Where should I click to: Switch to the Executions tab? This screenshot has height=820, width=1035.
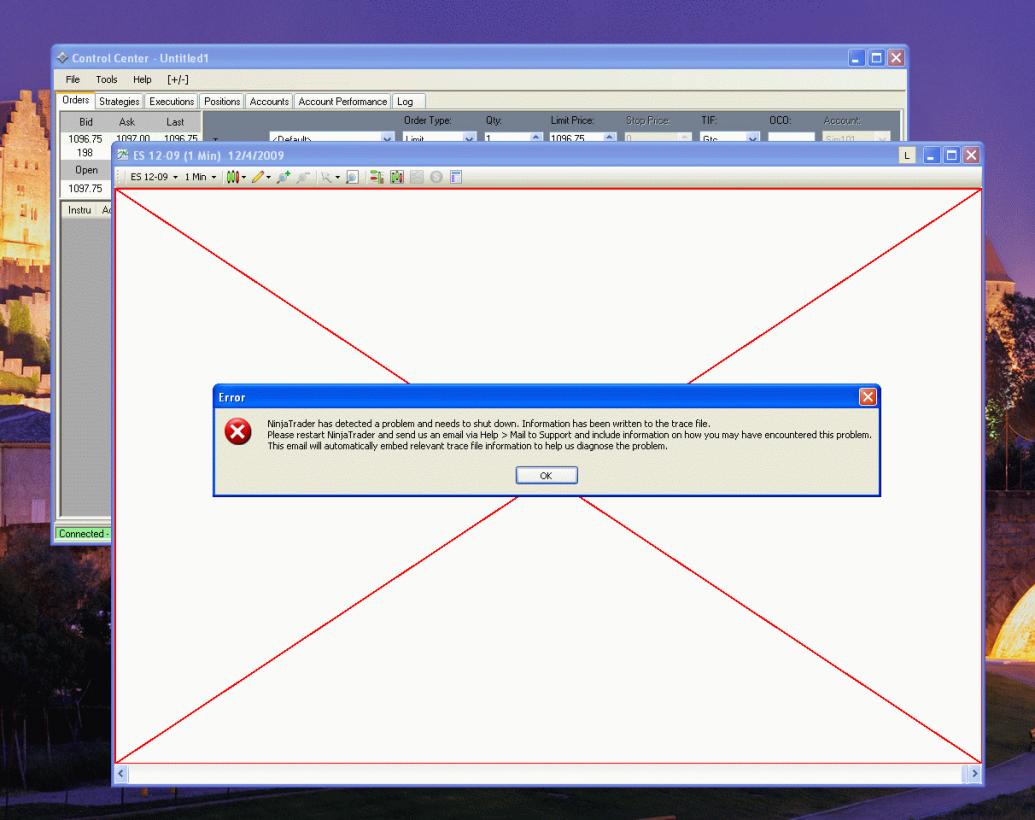pos(171,102)
